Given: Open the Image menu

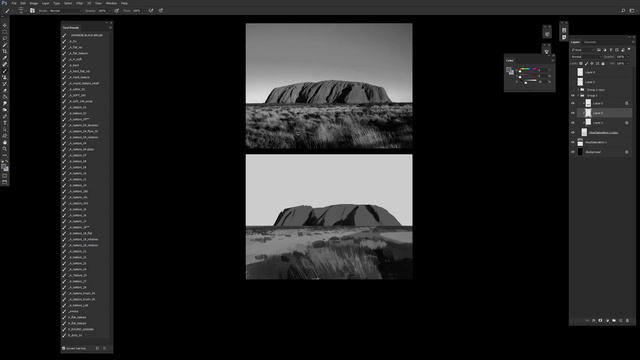Looking at the screenshot, I should point(34,3).
